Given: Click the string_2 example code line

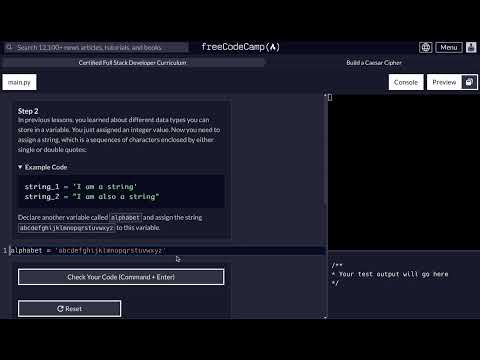Looking at the screenshot, I should point(92,197).
